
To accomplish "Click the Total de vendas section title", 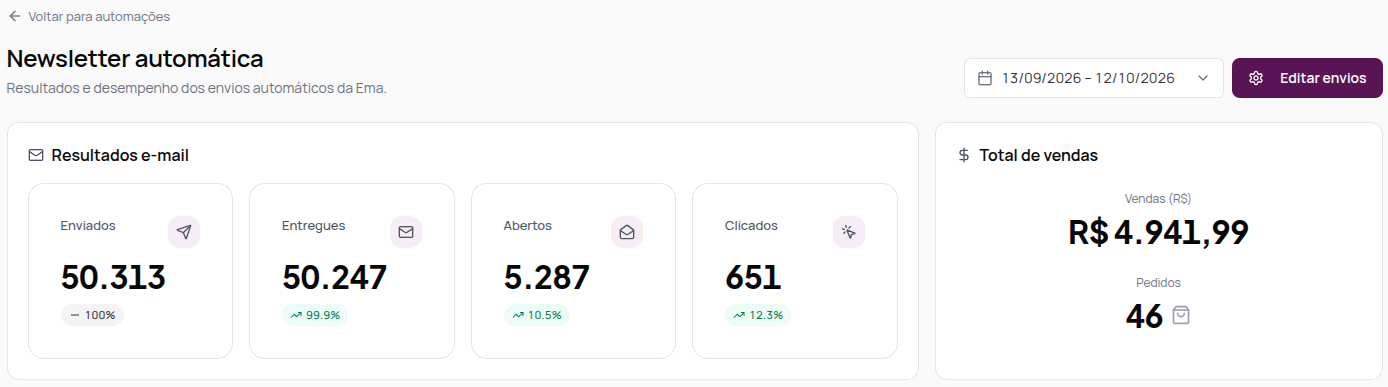I will point(1039,155).
